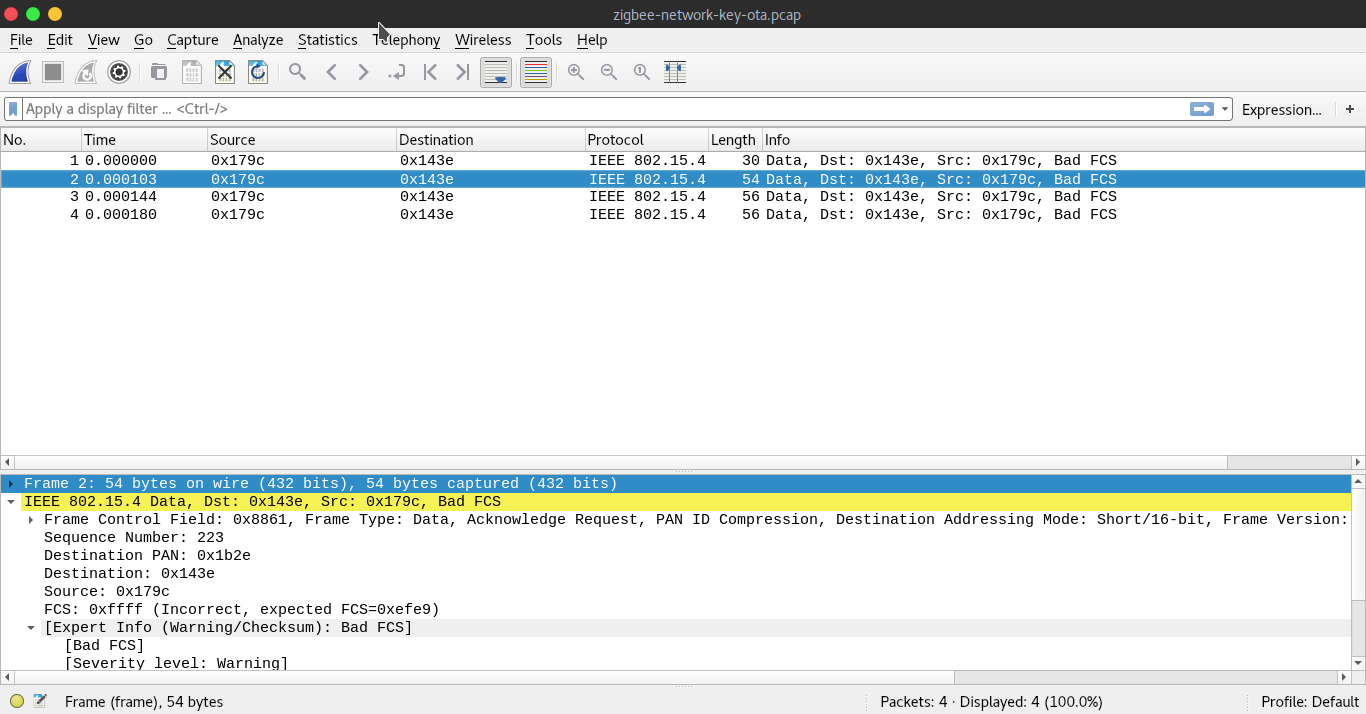Click packet details vertical scrollbar down arrow
Image resolution: width=1366 pixels, height=714 pixels.
click(x=1358, y=663)
